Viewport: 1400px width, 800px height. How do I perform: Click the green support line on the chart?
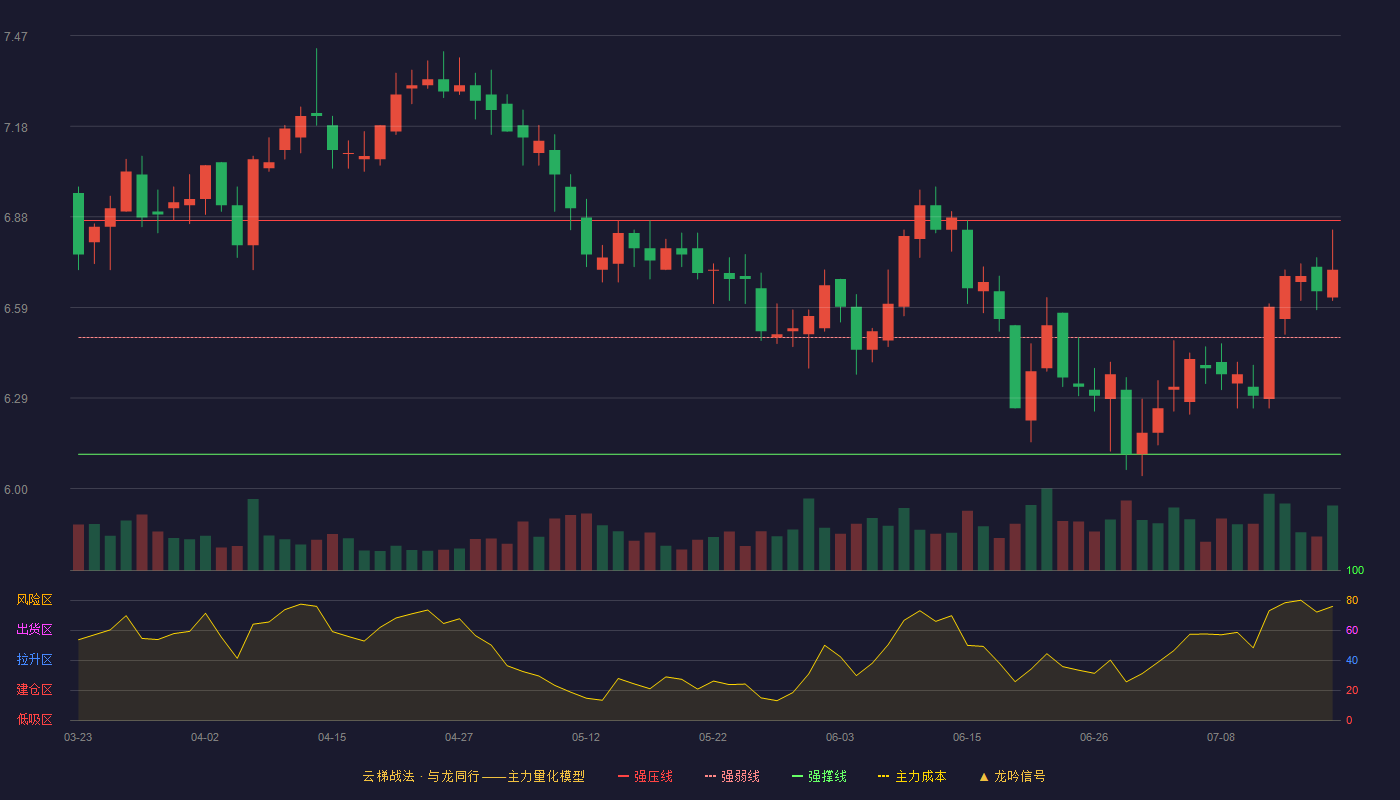point(709,454)
